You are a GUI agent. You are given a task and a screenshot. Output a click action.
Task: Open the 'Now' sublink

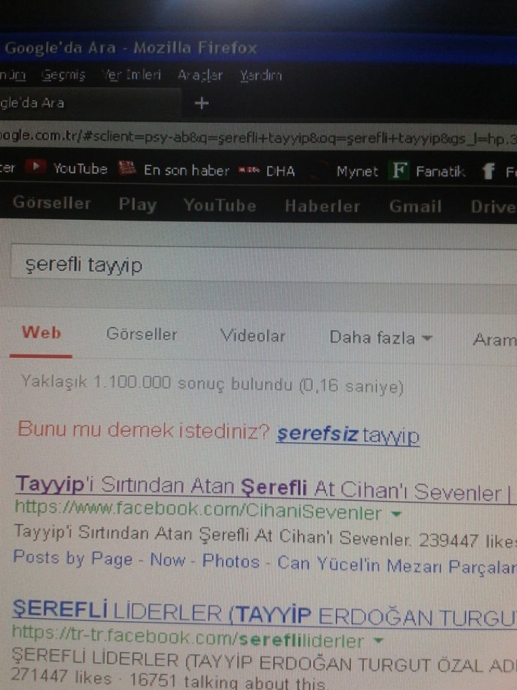(168, 560)
